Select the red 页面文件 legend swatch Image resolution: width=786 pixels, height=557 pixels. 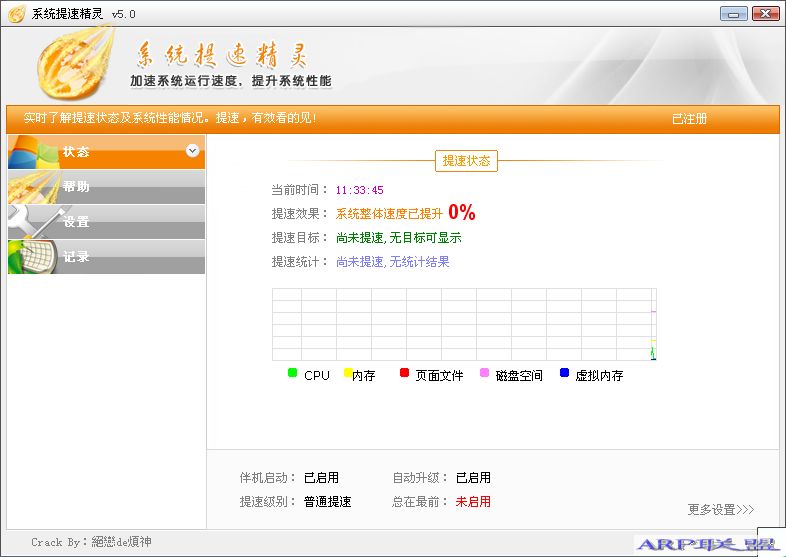point(405,373)
